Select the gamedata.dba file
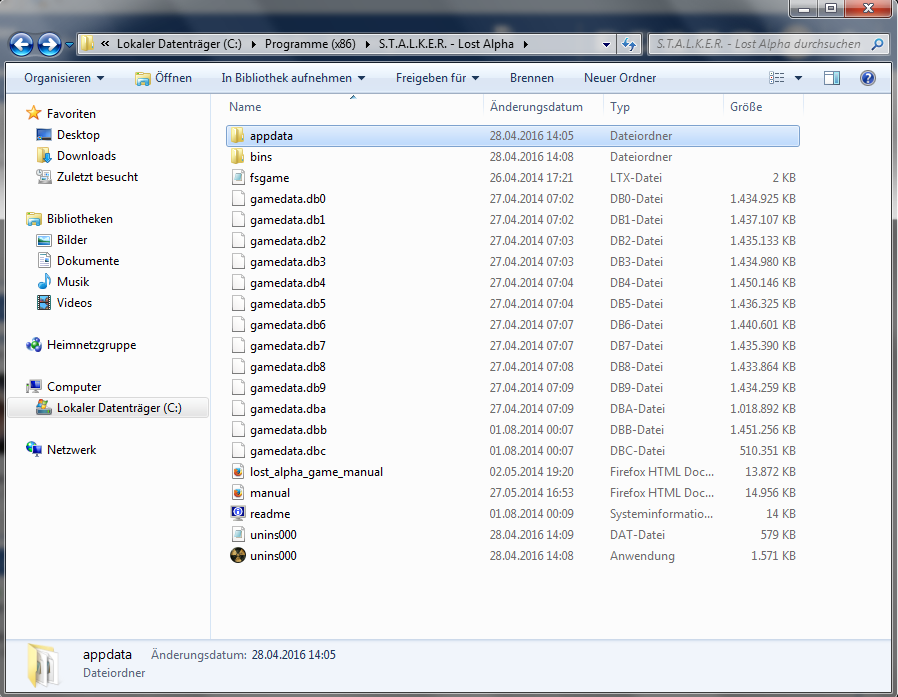 (x=513, y=409)
